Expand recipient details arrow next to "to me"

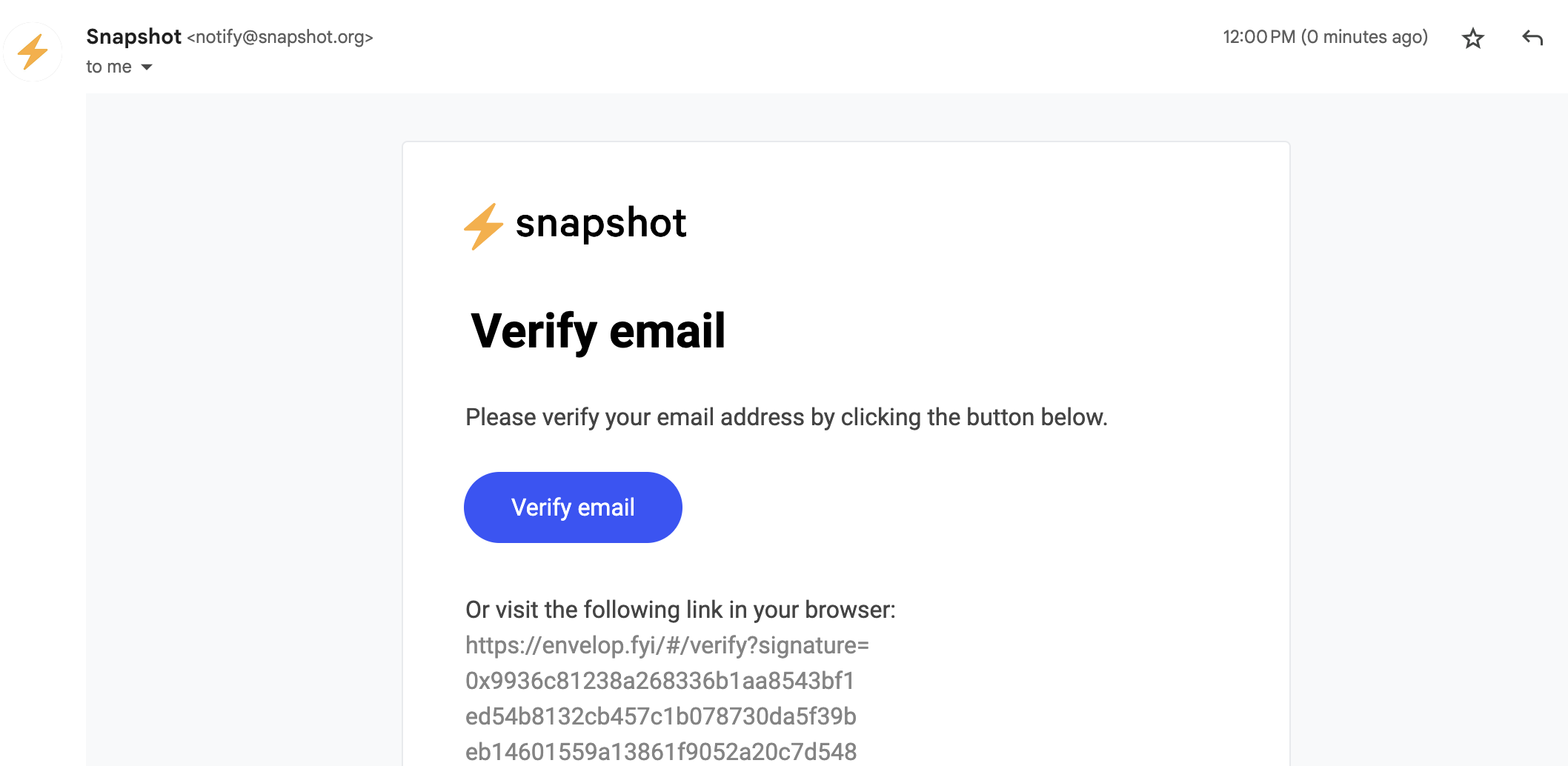point(147,67)
